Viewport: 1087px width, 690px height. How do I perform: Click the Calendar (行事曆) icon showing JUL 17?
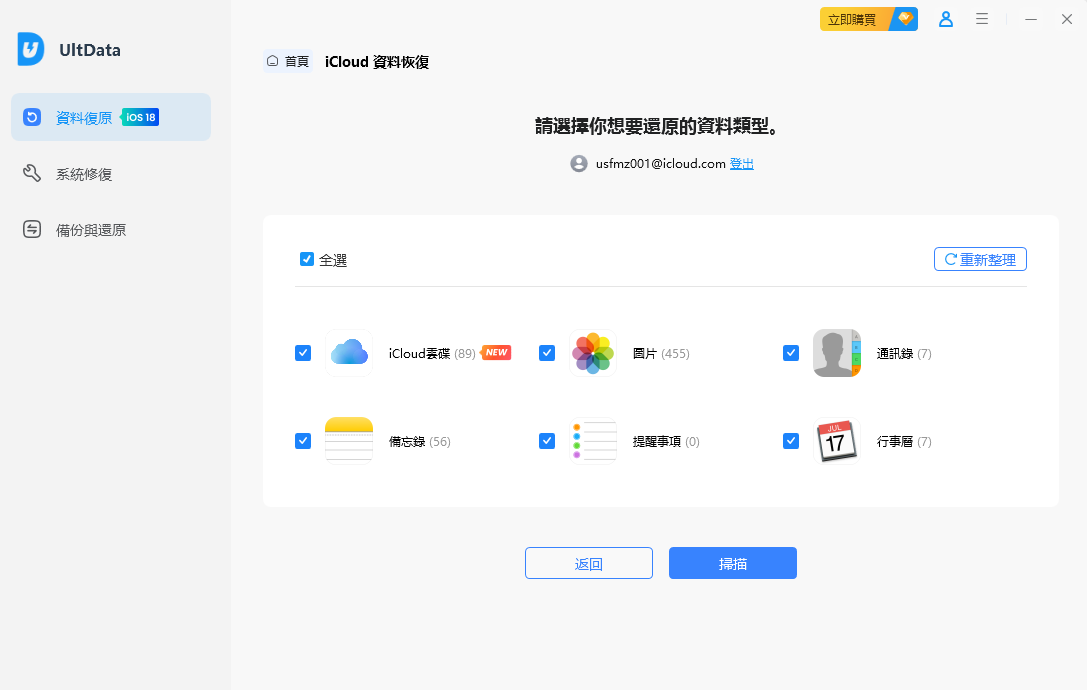(x=836, y=441)
